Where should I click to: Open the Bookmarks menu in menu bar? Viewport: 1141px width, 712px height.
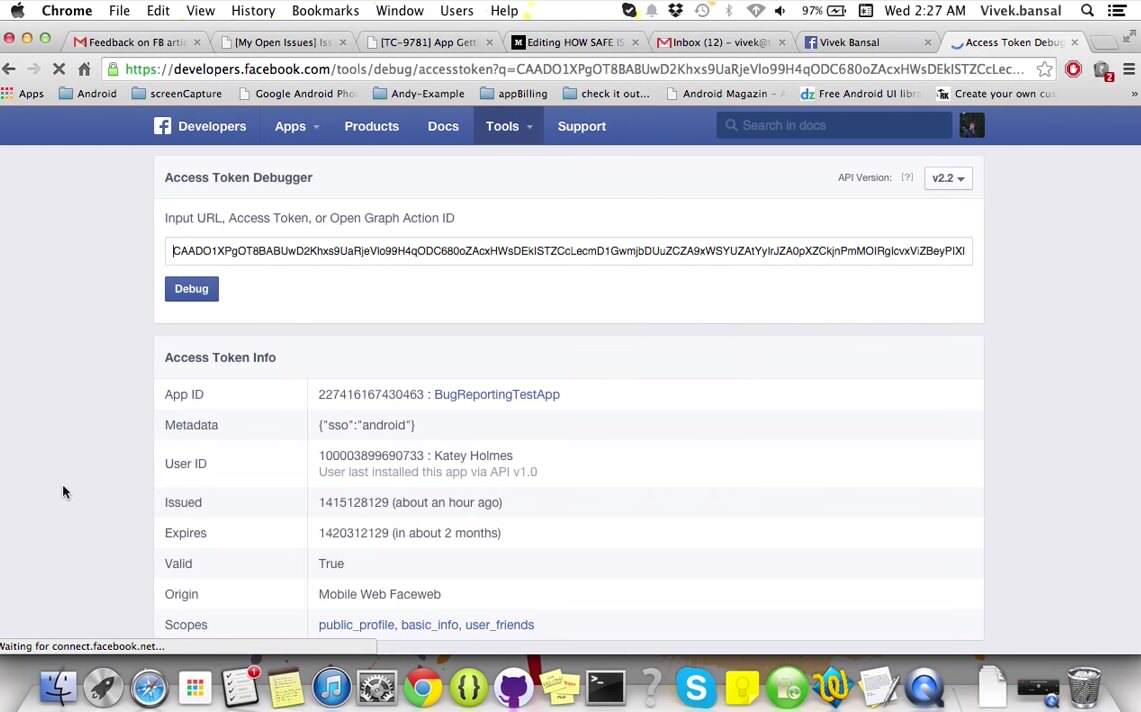325,11
